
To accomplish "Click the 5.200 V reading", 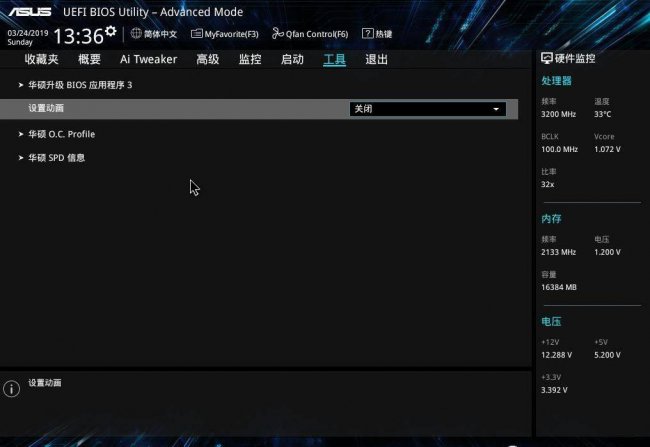I will [x=607, y=355].
